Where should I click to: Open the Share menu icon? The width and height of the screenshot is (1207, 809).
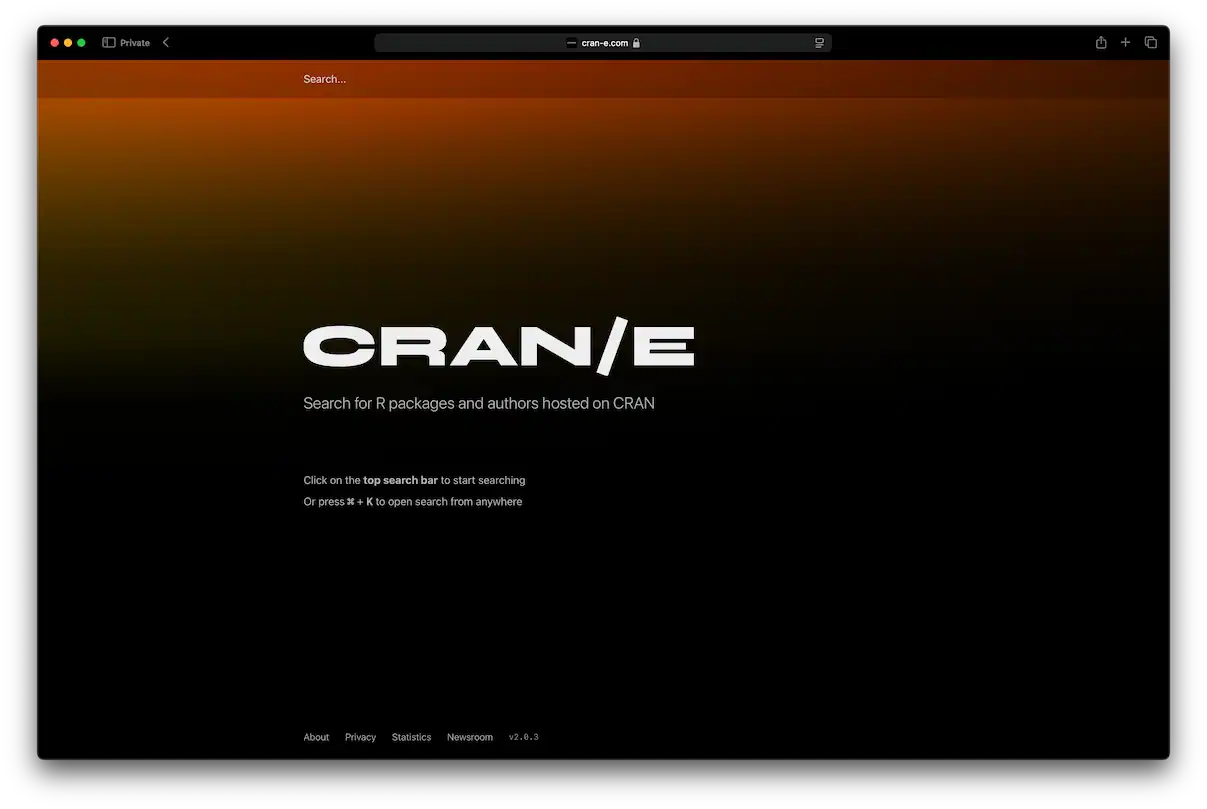tap(1101, 42)
